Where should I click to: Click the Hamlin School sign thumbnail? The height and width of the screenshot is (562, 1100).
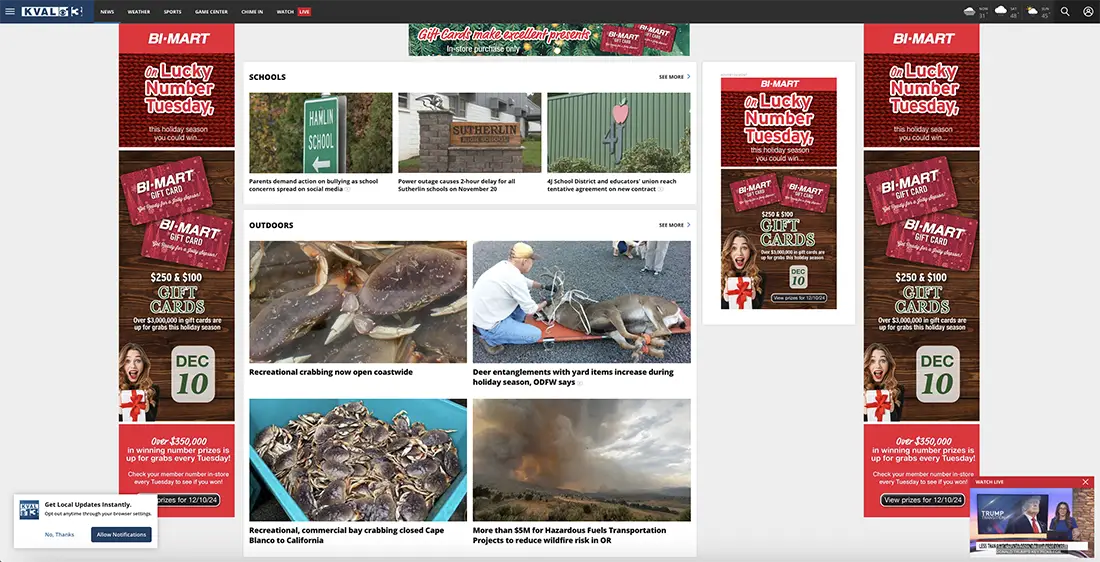pyautogui.click(x=321, y=133)
